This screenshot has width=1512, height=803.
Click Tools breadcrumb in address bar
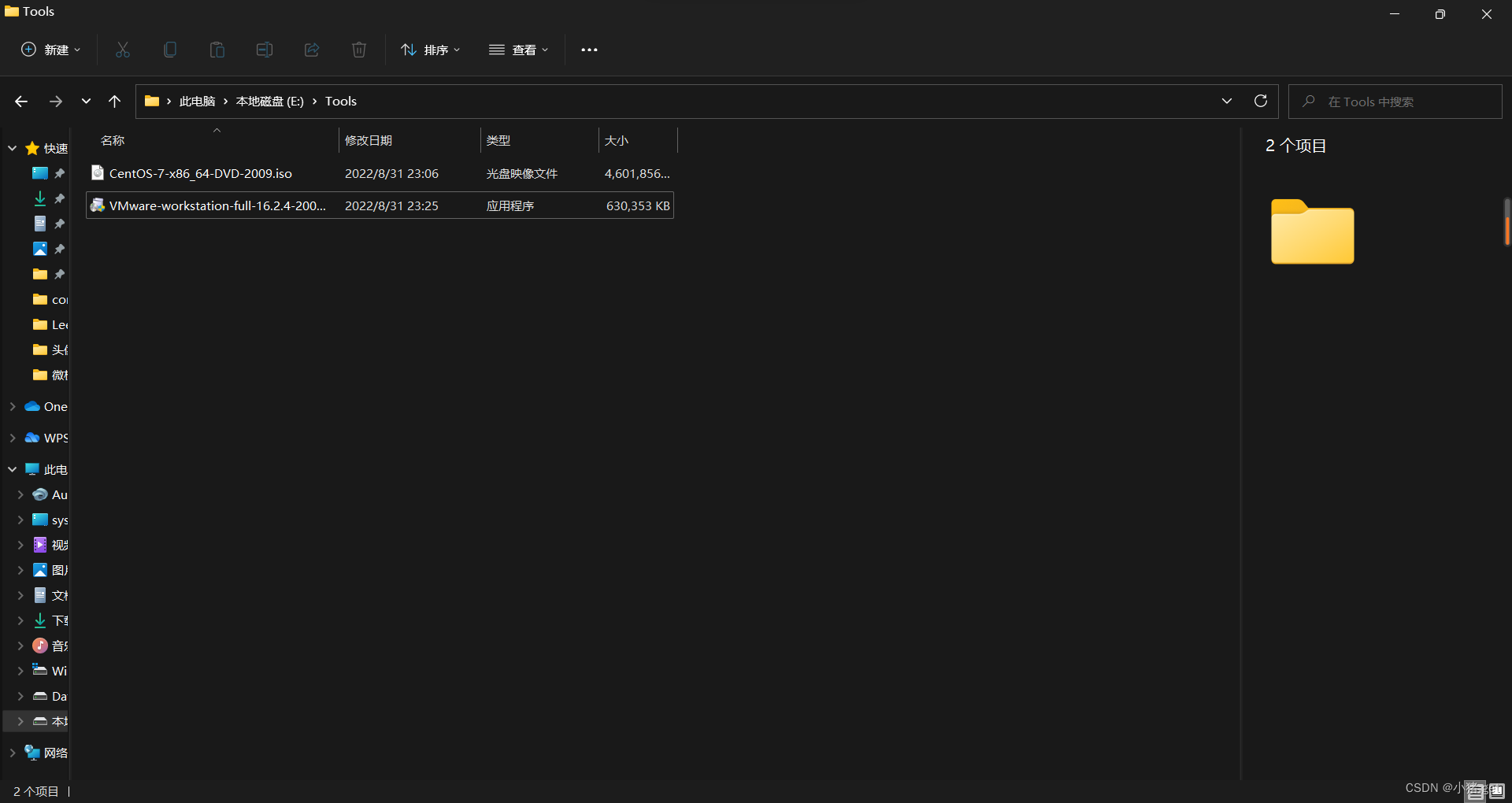341,102
